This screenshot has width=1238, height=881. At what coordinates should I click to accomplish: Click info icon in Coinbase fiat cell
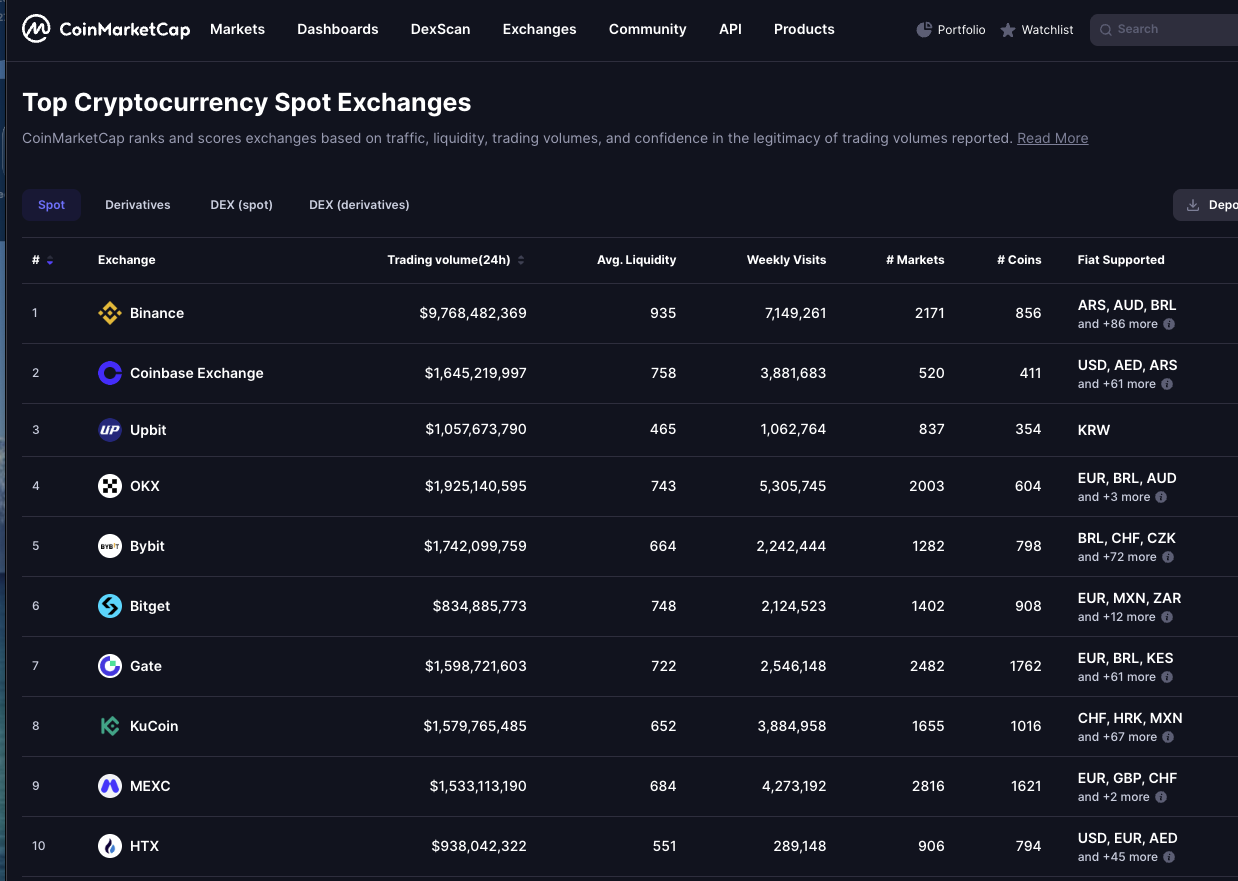point(1168,384)
